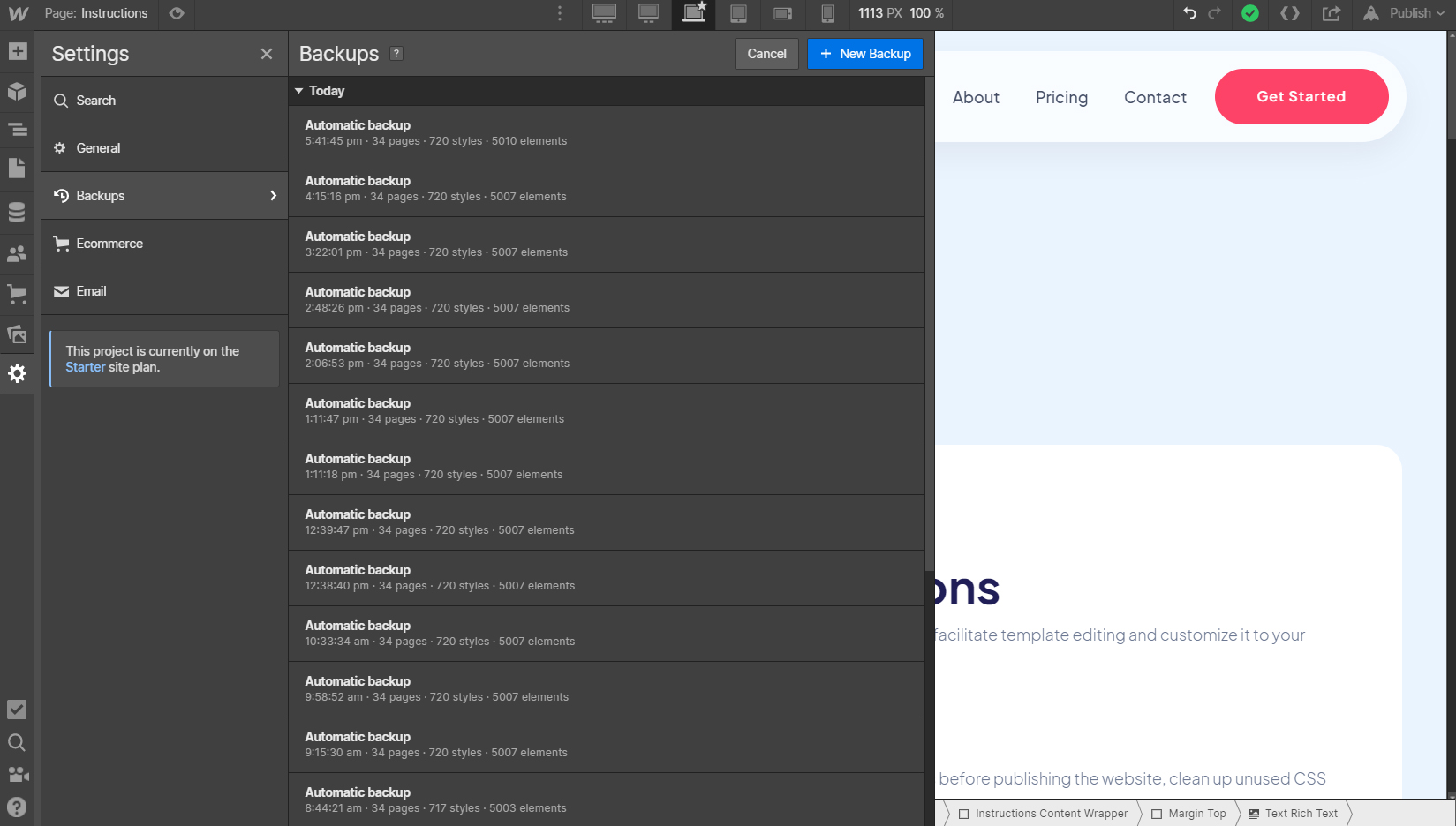Select the 10:33:34 am automatic backup
The width and height of the screenshot is (1456, 826).
pyautogui.click(x=607, y=634)
